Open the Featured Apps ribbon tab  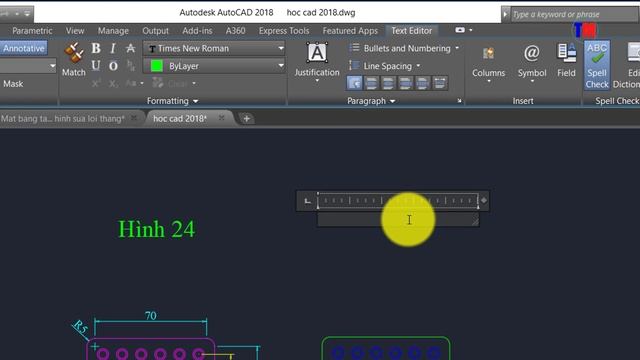coord(350,31)
